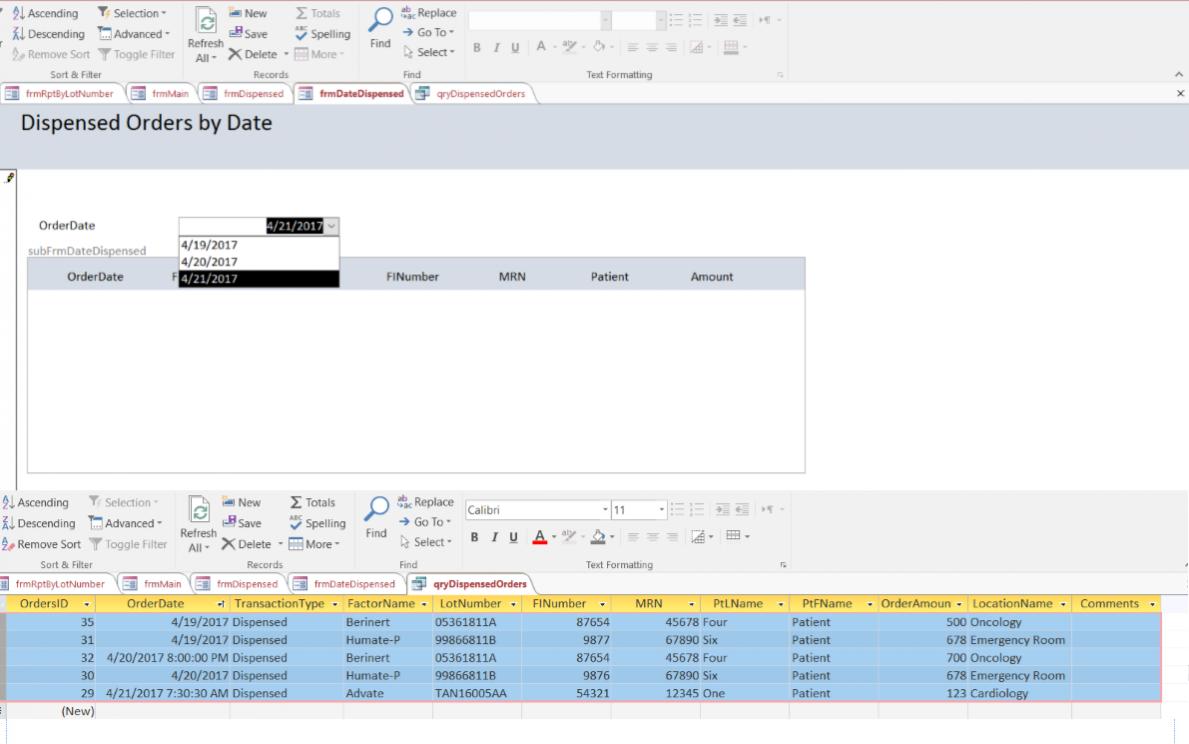Open the More dropdown in the lower ribbon
Screen dimensions: 1189x744
point(314,544)
